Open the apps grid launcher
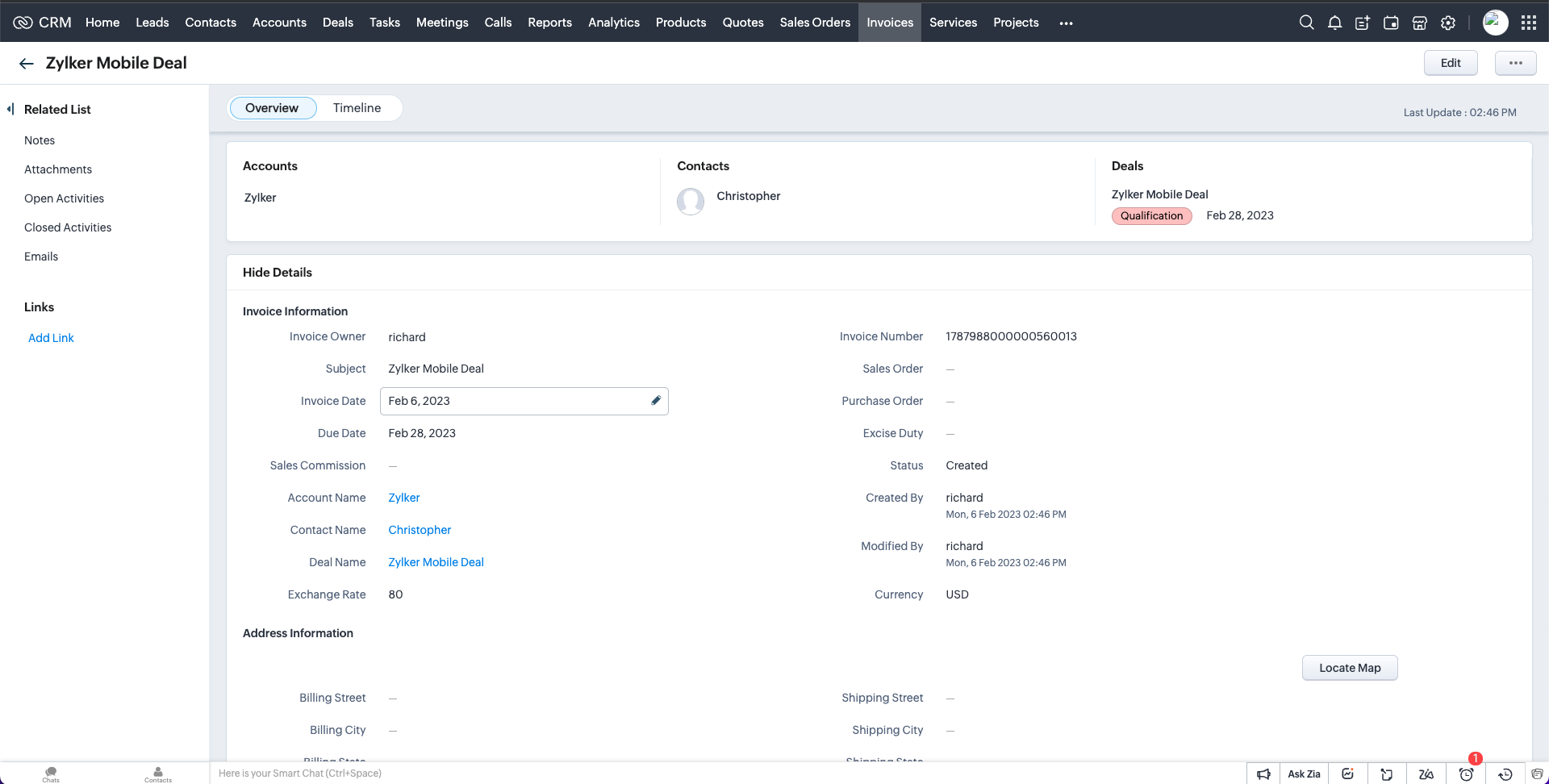The height and width of the screenshot is (784, 1549). [1528, 23]
